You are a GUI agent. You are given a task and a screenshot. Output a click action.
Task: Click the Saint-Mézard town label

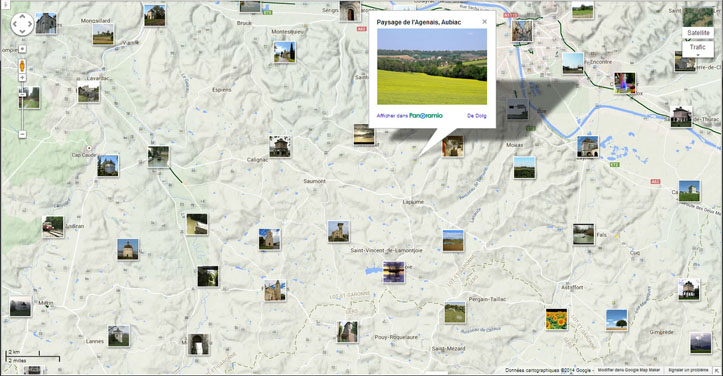(x=449, y=349)
